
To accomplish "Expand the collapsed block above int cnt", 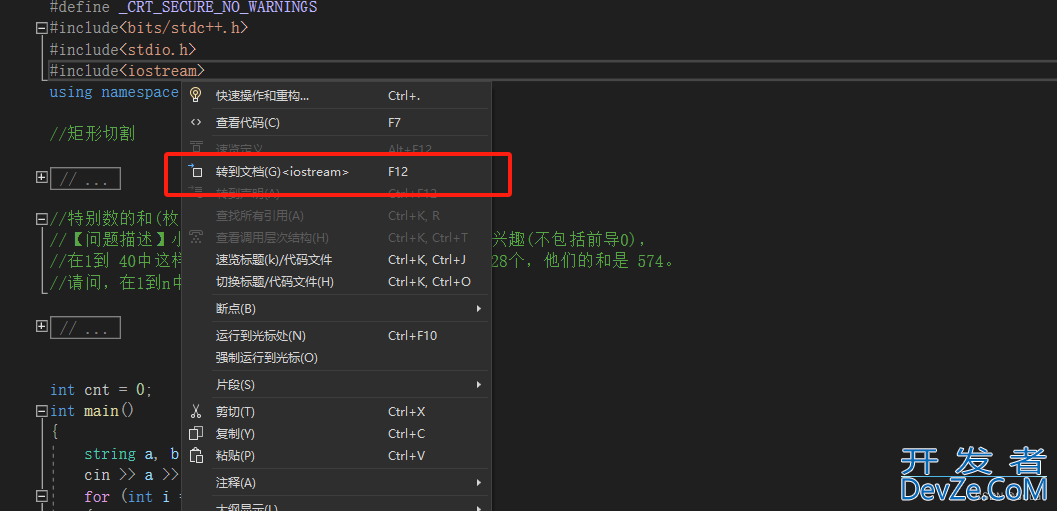I will pos(42,326).
